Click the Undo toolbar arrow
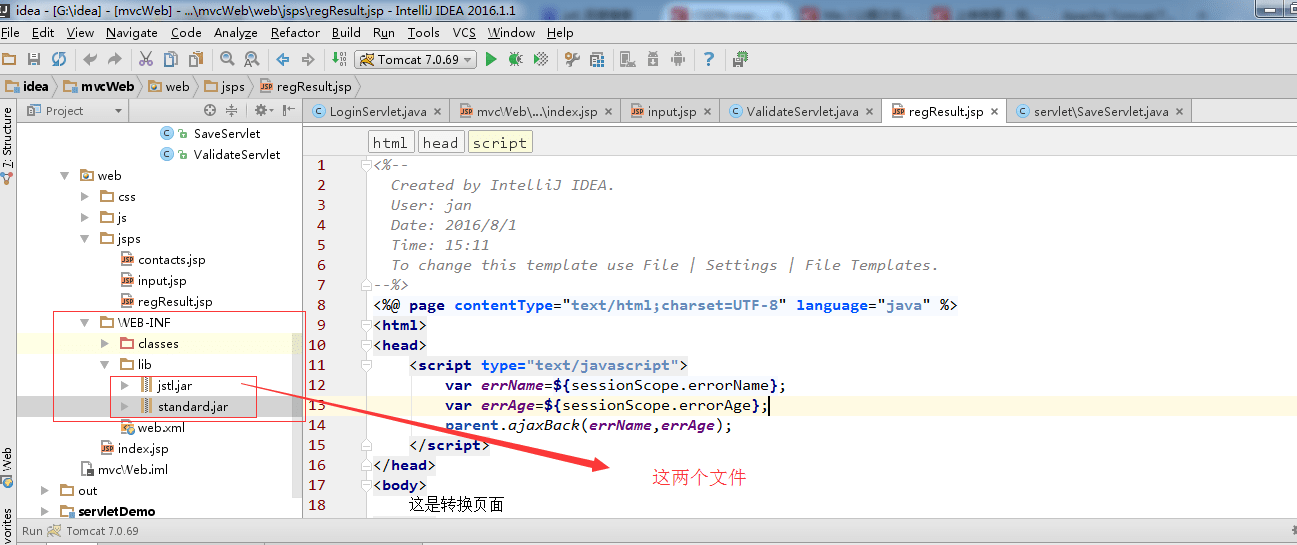1297x545 pixels. pos(90,59)
